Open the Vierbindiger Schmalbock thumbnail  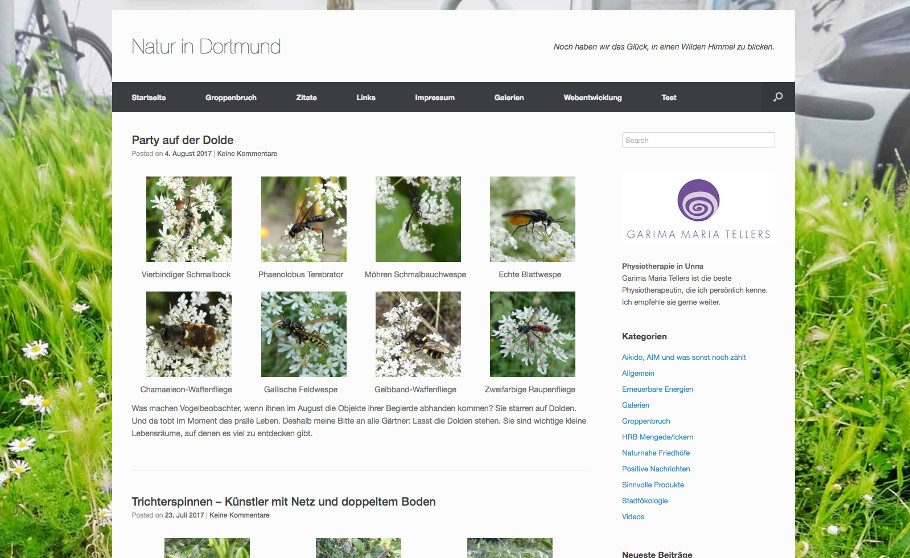pyautogui.click(x=189, y=219)
